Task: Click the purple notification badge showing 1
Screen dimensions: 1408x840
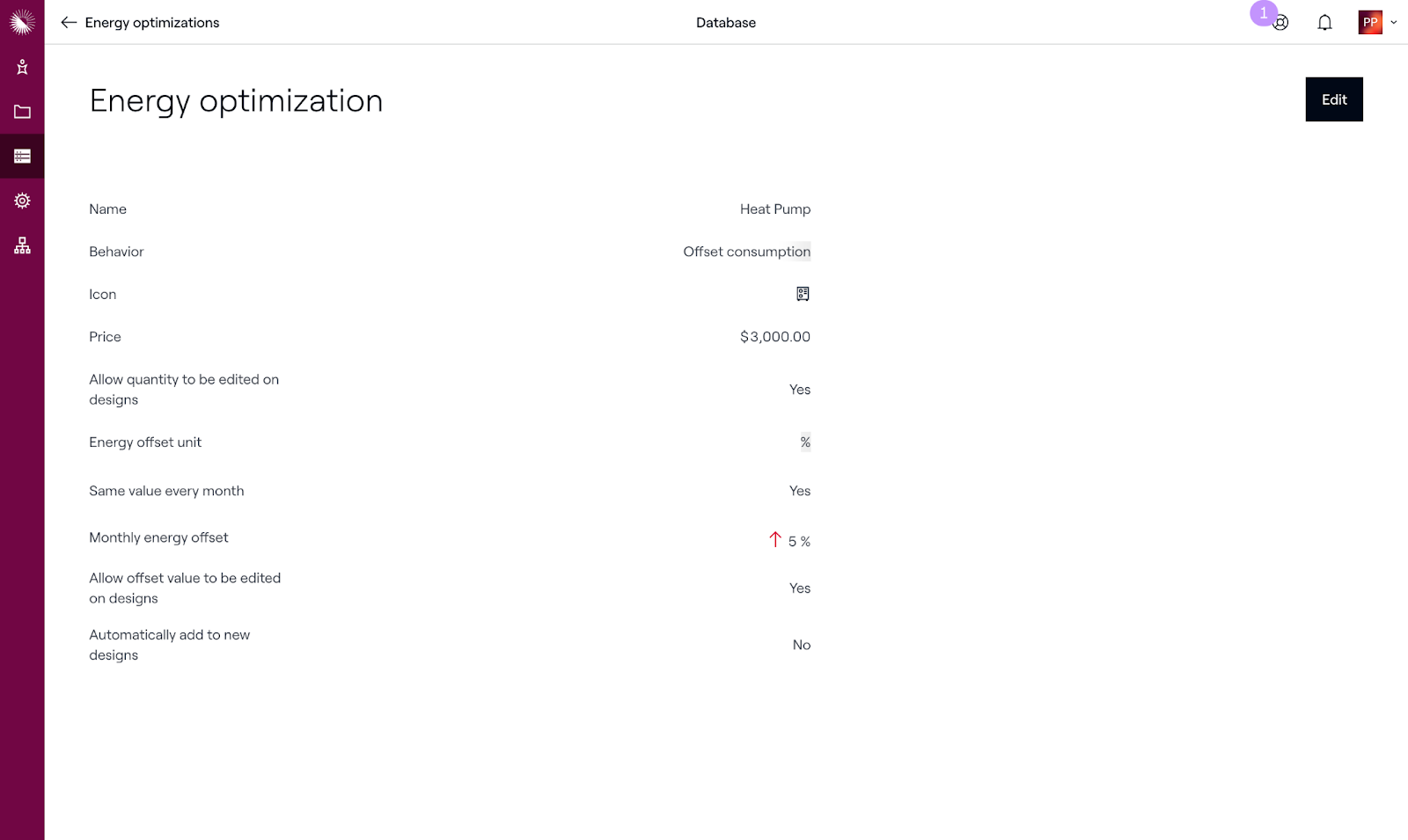Action: point(1263,13)
